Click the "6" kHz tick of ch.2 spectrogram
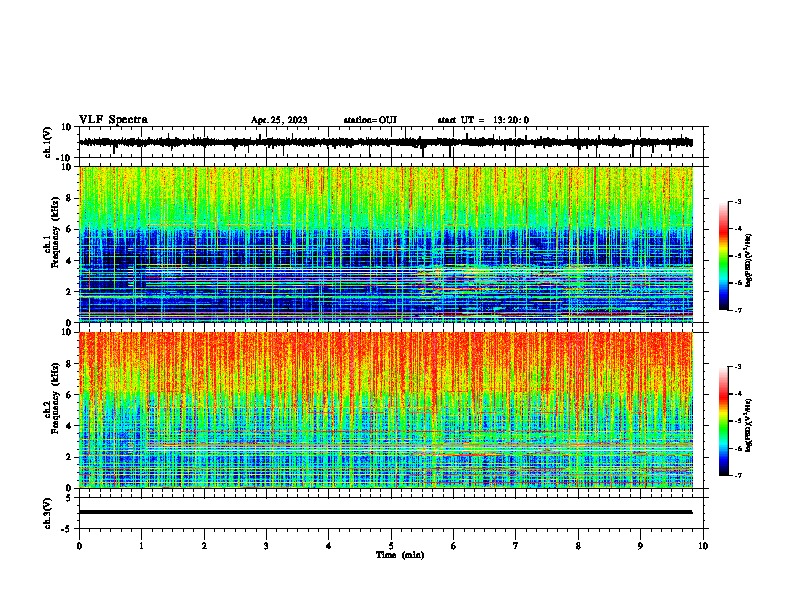792x612 pixels. pos(69,395)
